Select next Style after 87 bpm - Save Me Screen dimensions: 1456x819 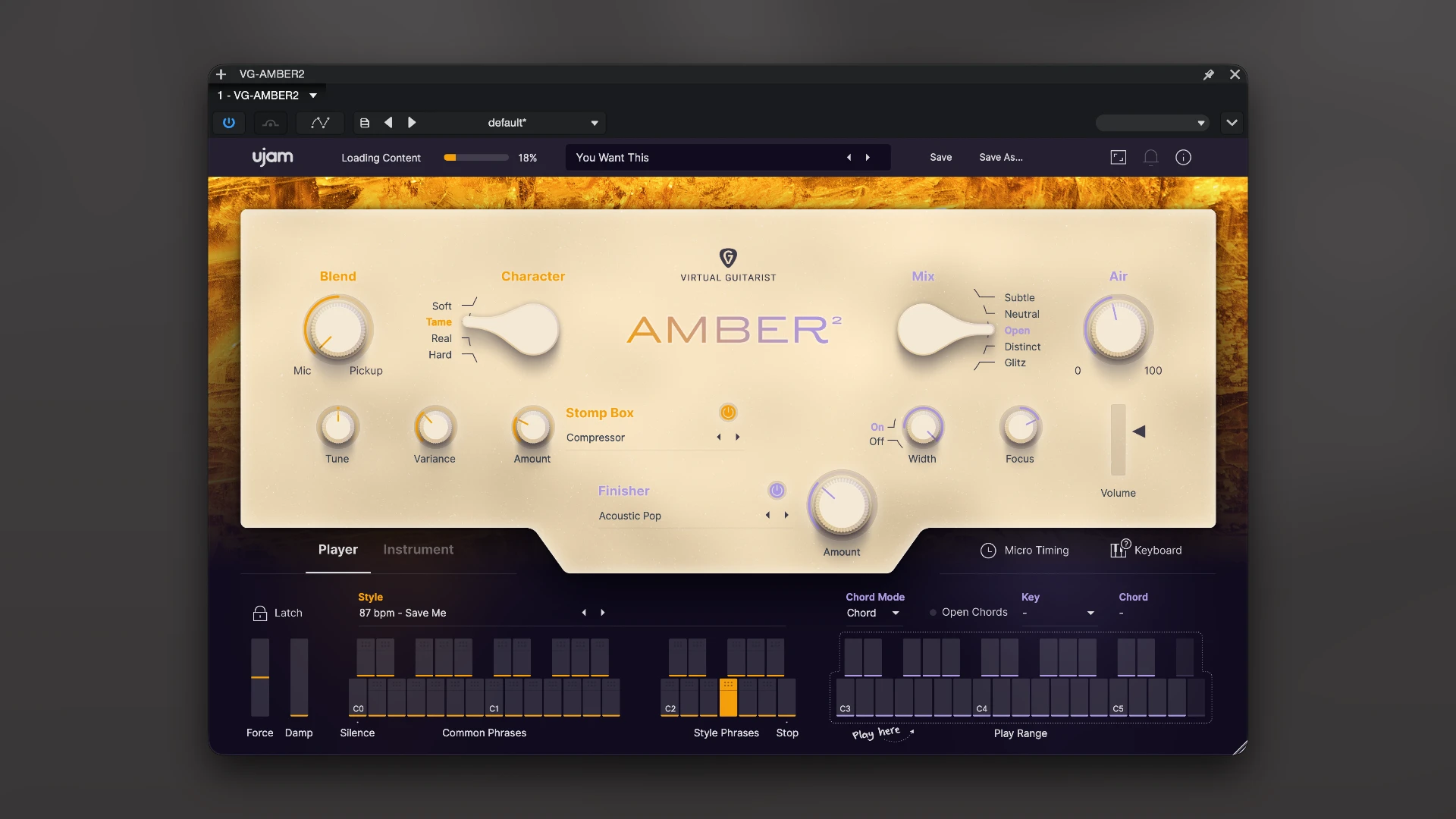603,613
